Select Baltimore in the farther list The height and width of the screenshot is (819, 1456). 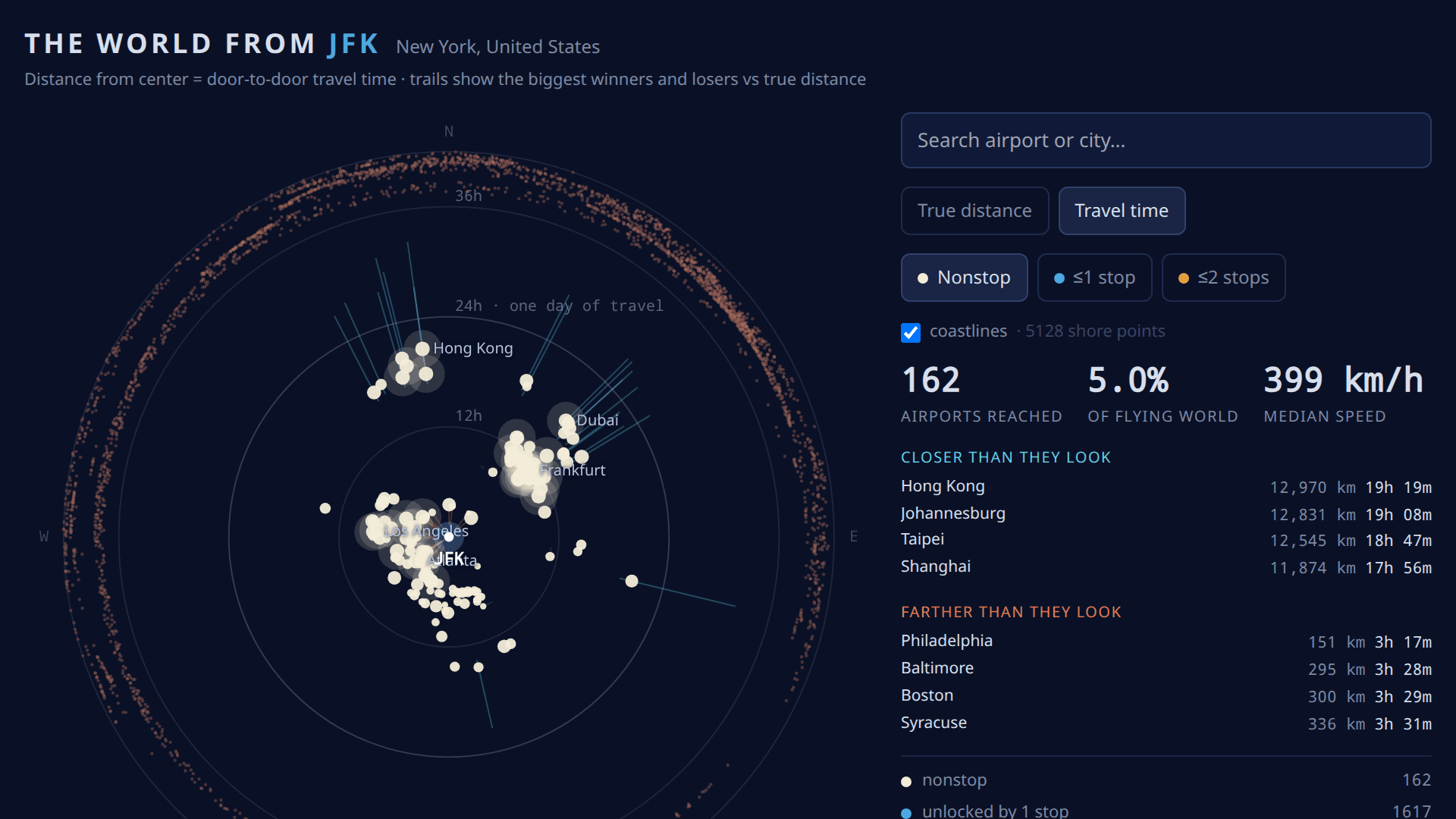point(1166,669)
